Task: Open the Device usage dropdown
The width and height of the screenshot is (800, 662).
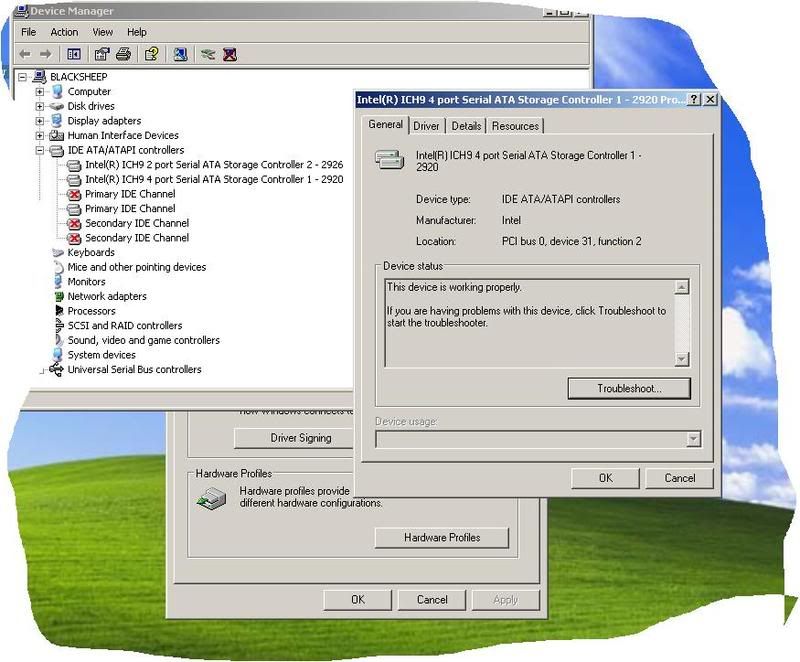Action: (x=692, y=440)
